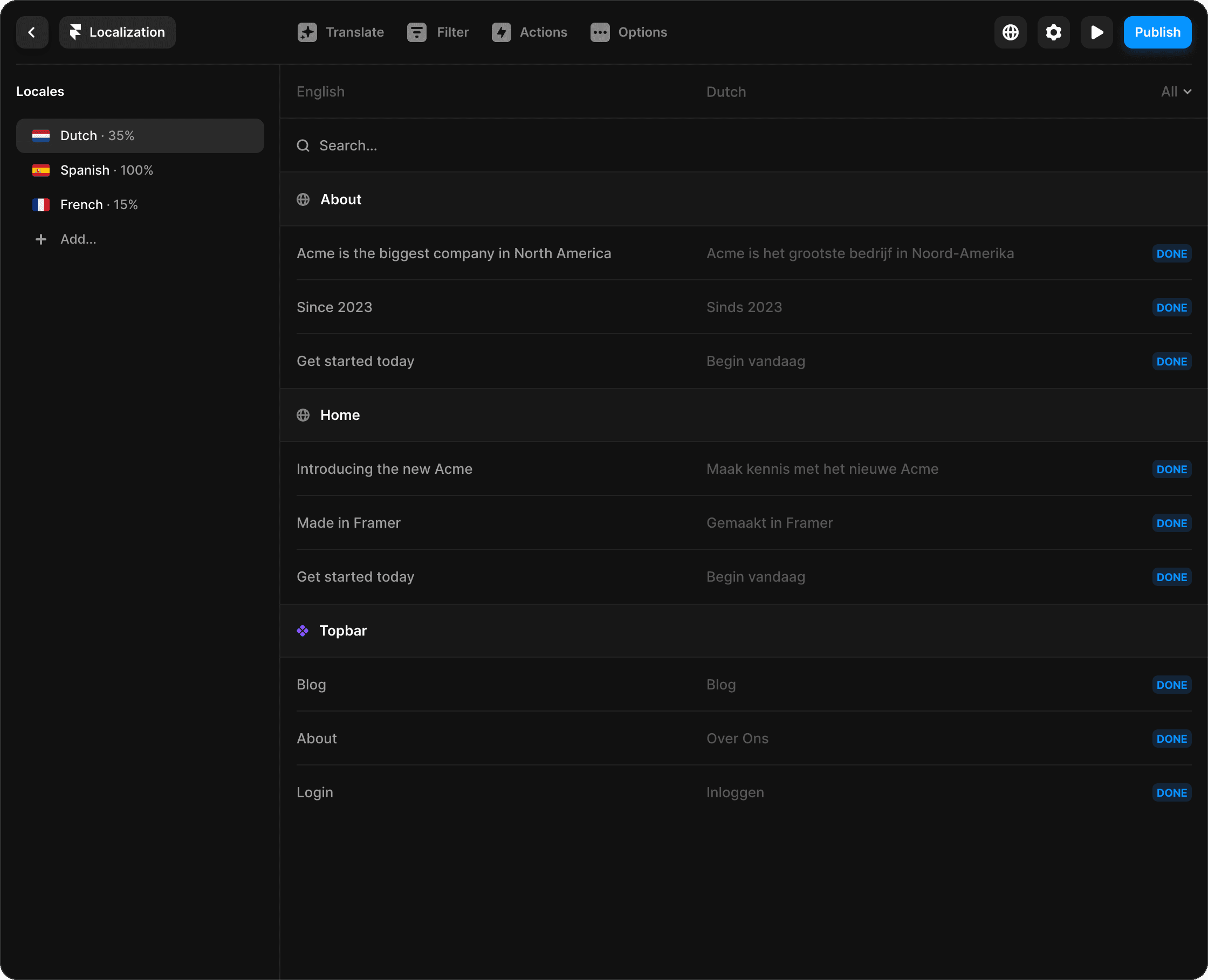Image resolution: width=1208 pixels, height=980 pixels.
Task: Toggle DONE badge on Login row
Action: click(1171, 792)
